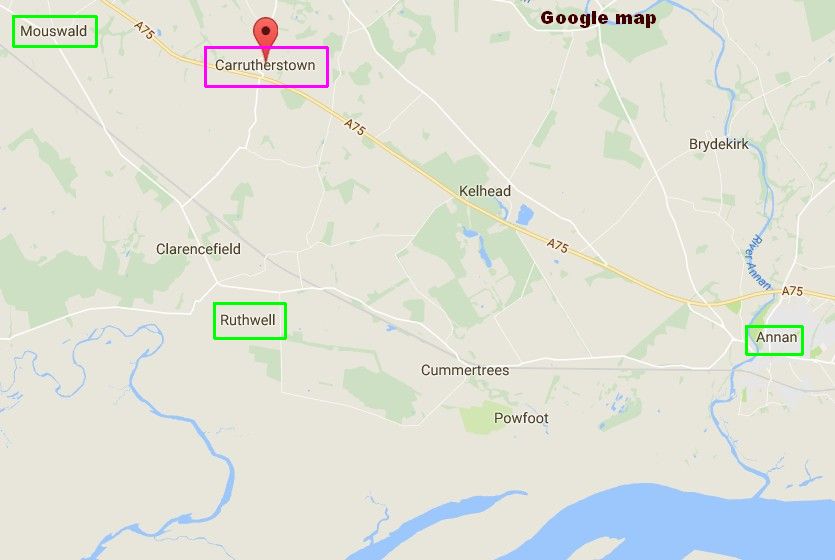The image size is (835, 560).
Task: Click the Annan town label
Action: [776, 337]
